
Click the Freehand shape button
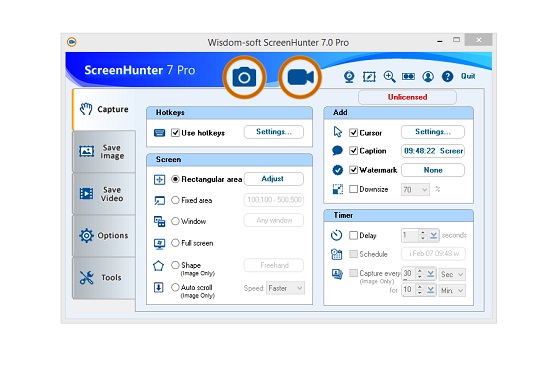pyautogui.click(x=274, y=265)
